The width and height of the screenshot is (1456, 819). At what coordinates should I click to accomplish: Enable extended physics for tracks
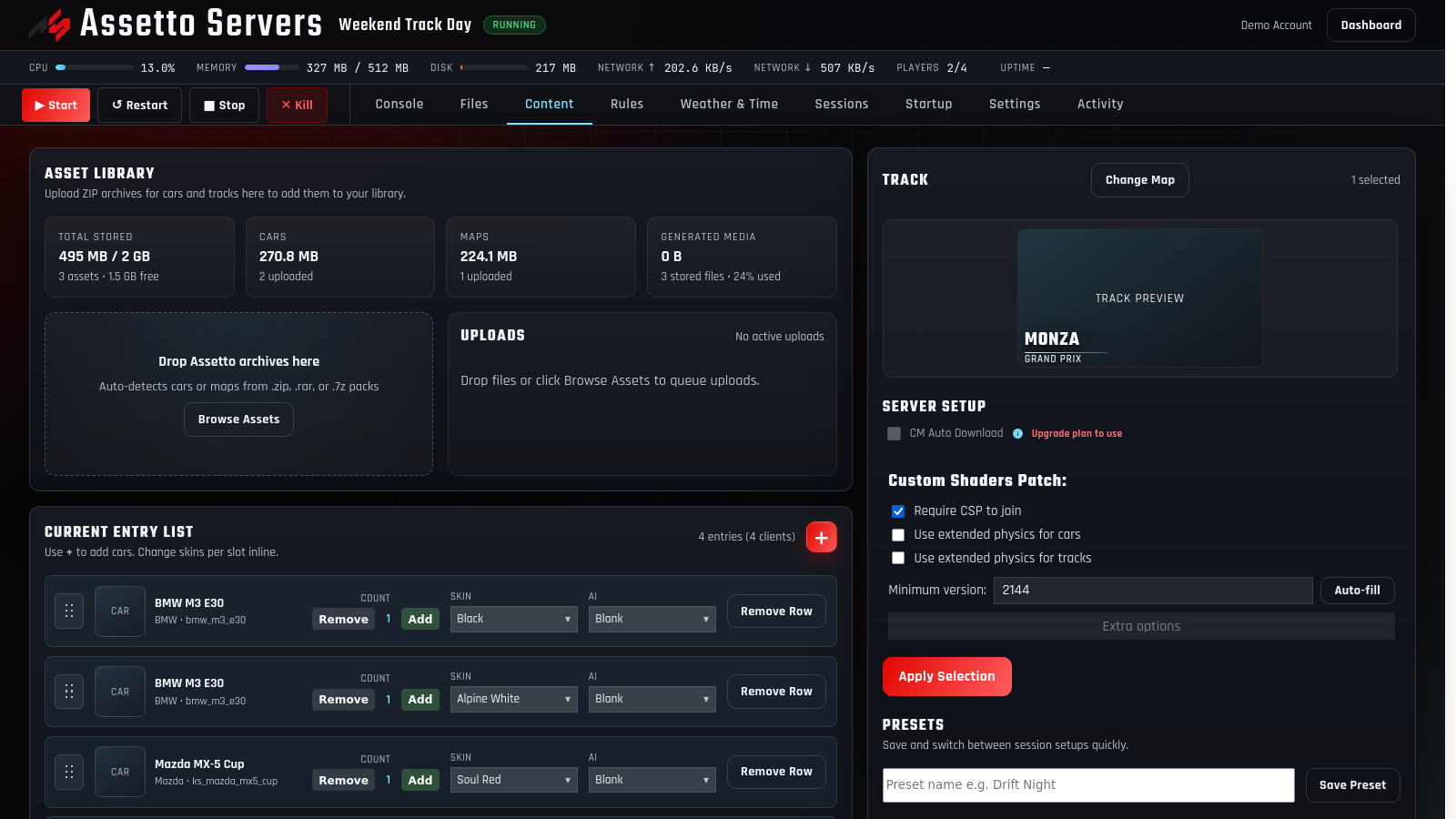click(898, 559)
